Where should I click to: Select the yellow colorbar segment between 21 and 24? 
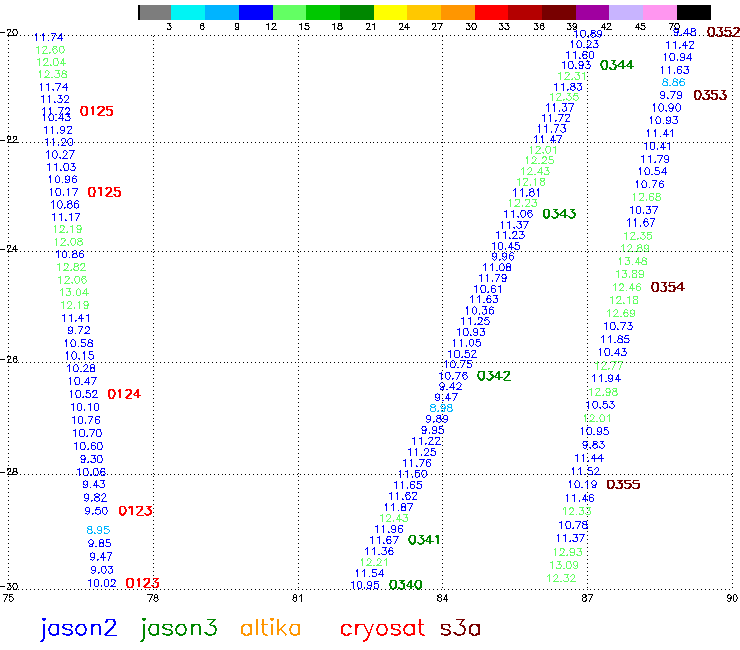[x=391, y=12]
